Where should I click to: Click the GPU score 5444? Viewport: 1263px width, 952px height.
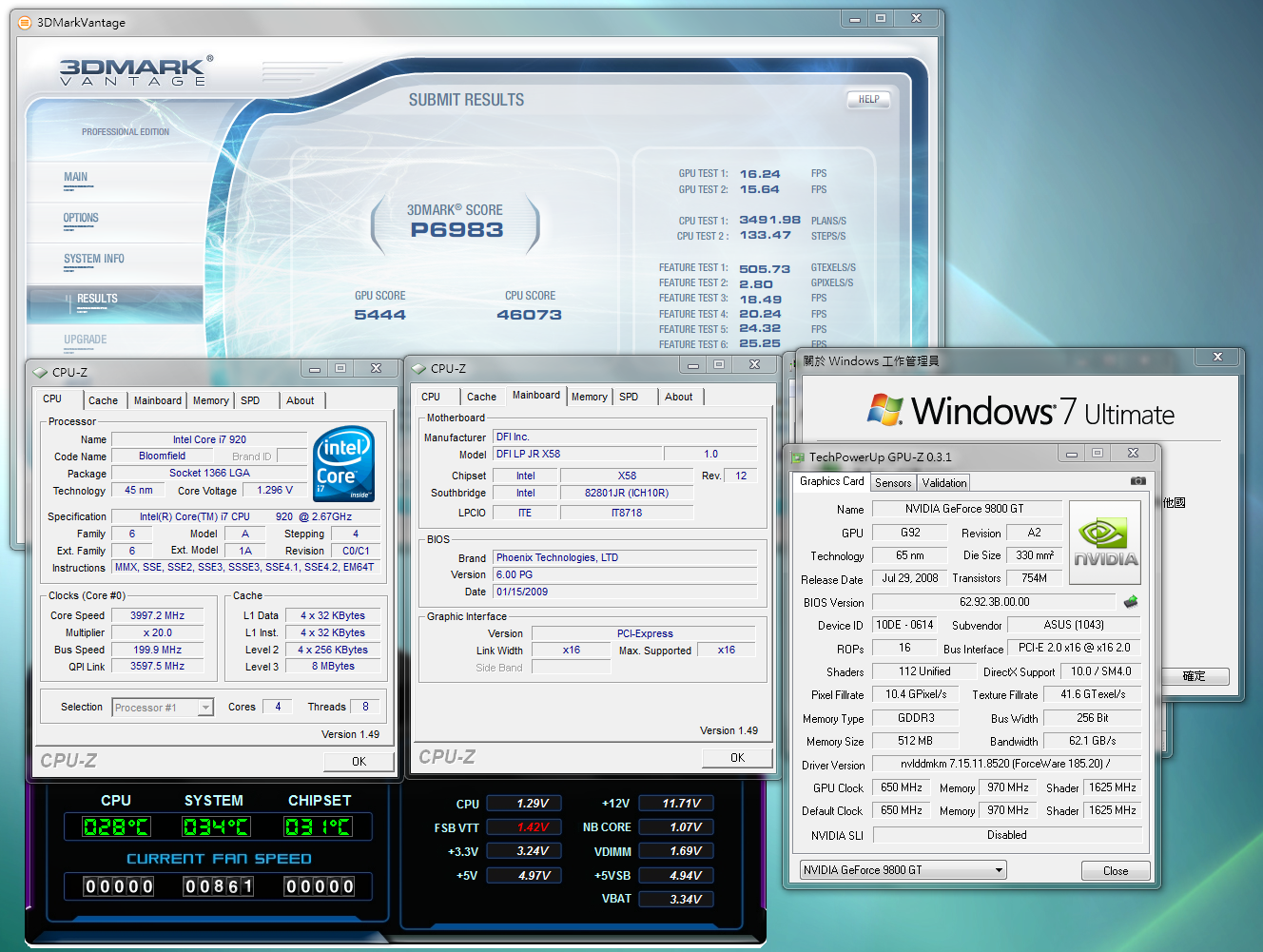[x=380, y=315]
